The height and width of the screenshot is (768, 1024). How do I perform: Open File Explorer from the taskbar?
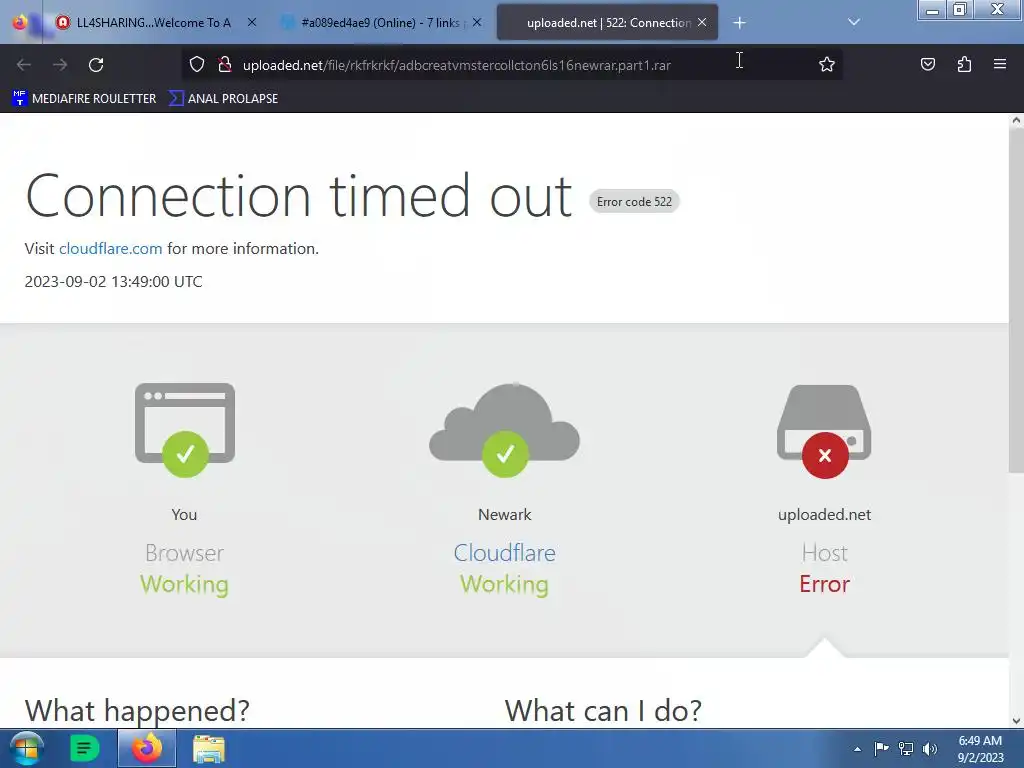click(209, 748)
